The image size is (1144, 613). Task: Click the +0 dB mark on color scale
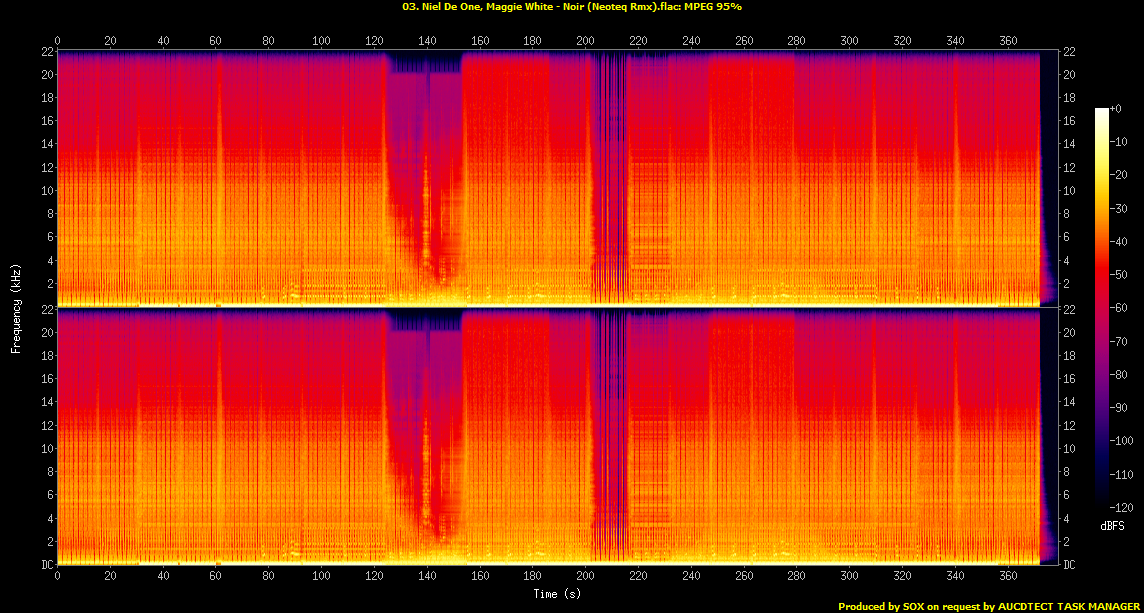1116,110
